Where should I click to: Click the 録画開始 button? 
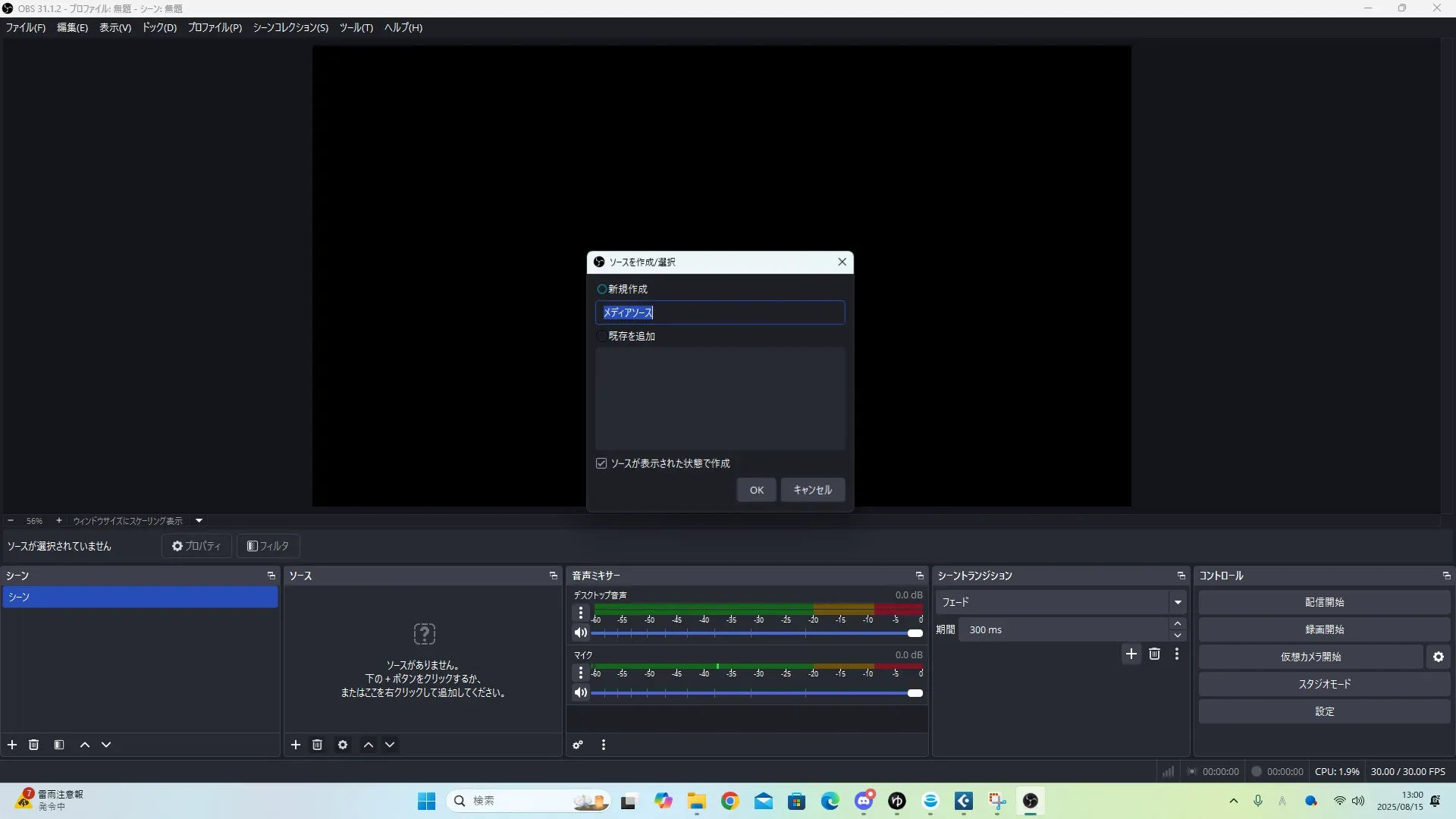tap(1324, 629)
